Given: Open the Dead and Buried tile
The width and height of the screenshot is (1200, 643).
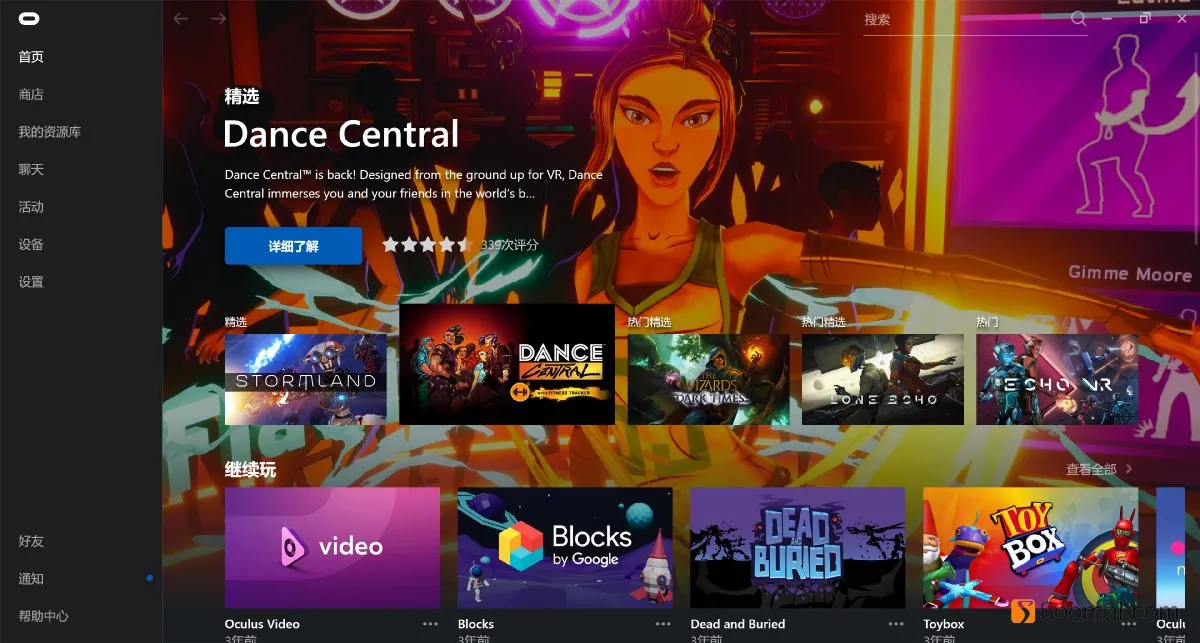Looking at the screenshot, I should [798, 547].
